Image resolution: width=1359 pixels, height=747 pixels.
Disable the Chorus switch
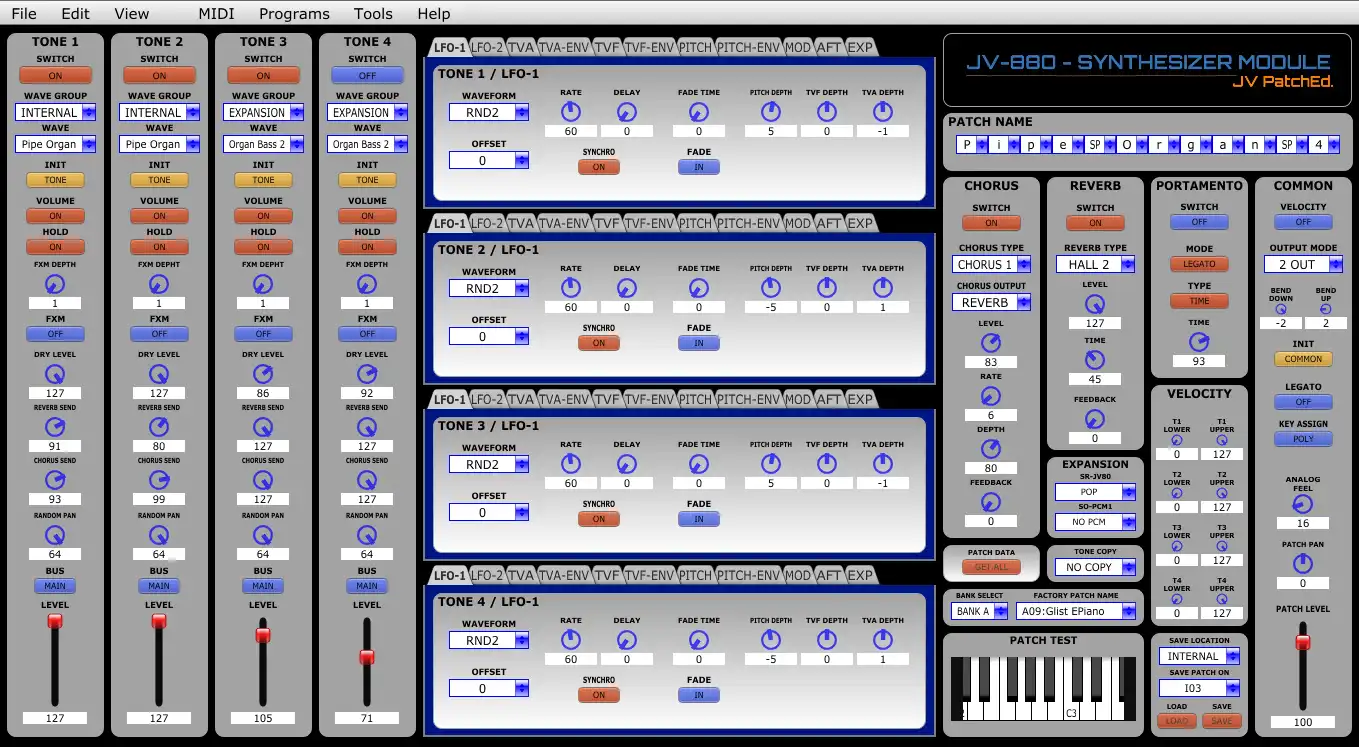point(991,223)
